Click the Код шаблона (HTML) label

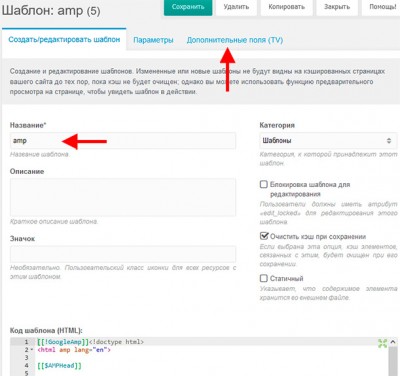pyautogui.click(x=46, y=330)
